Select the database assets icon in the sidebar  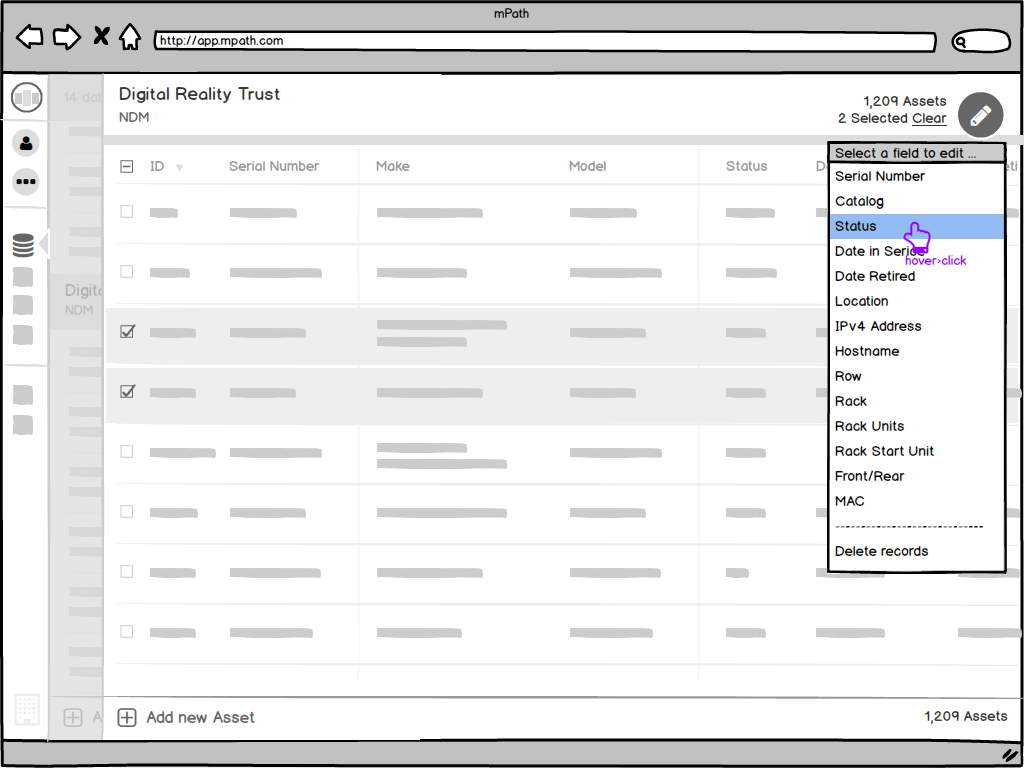[25, 244]
